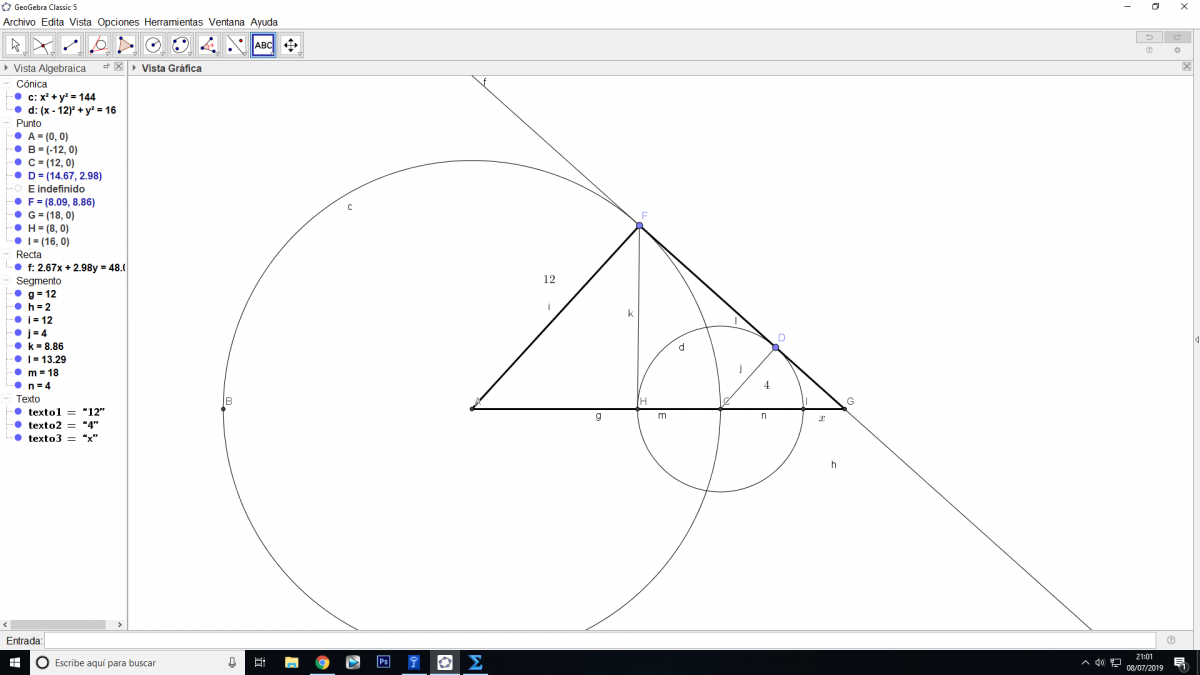Image resolution: width=1200 pixels, height=675 pixels.
Task: Collapse the Cónica group
Action: (x=8, y=84)
